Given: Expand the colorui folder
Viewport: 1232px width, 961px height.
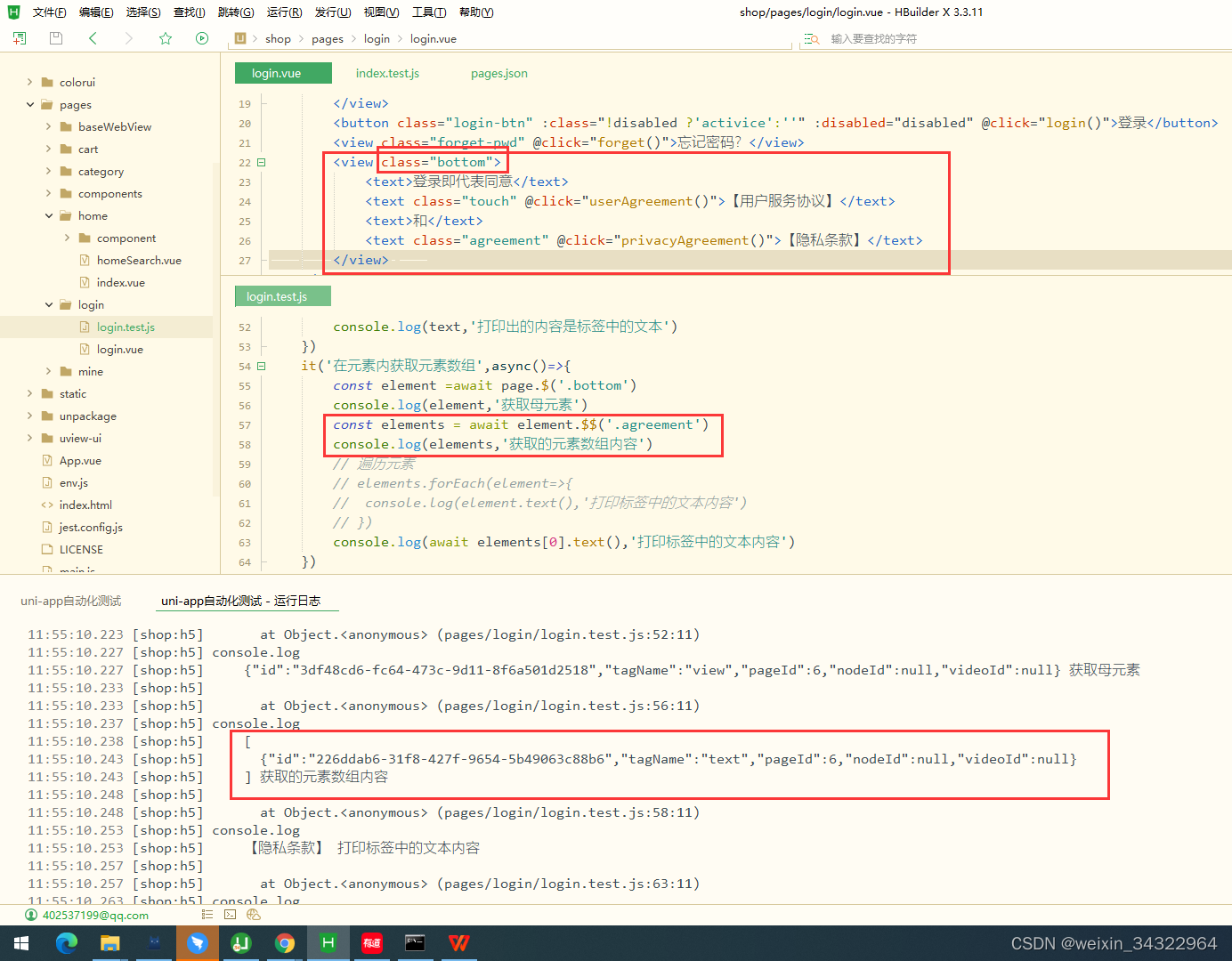Looking at the screenshot, I should coord(30,82).
